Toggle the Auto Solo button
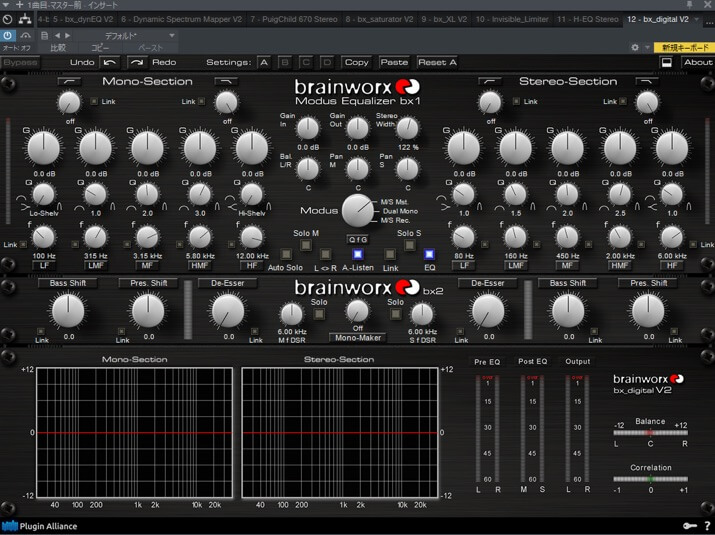The width and height of the screenshot is (715, 535). [286, 254]
